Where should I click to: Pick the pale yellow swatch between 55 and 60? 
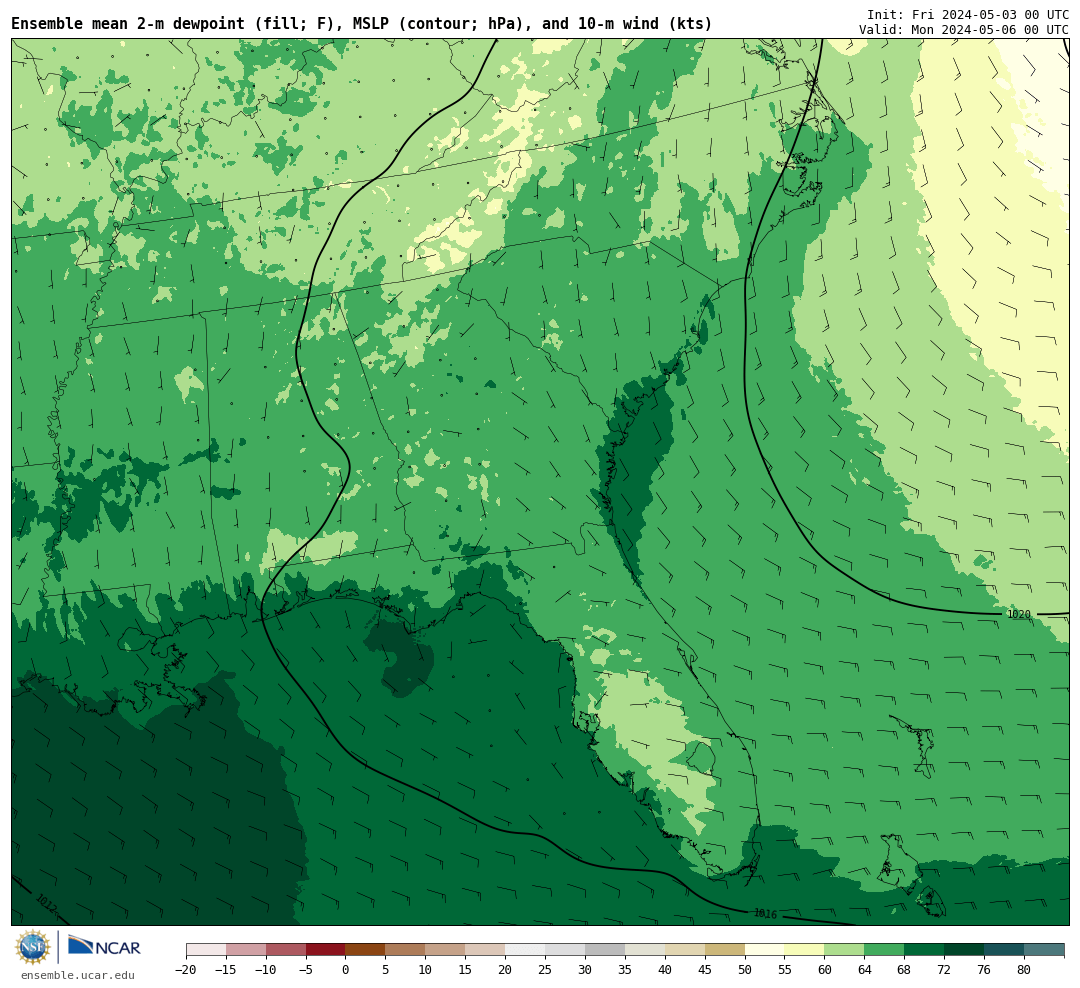[x=804, y=950]
